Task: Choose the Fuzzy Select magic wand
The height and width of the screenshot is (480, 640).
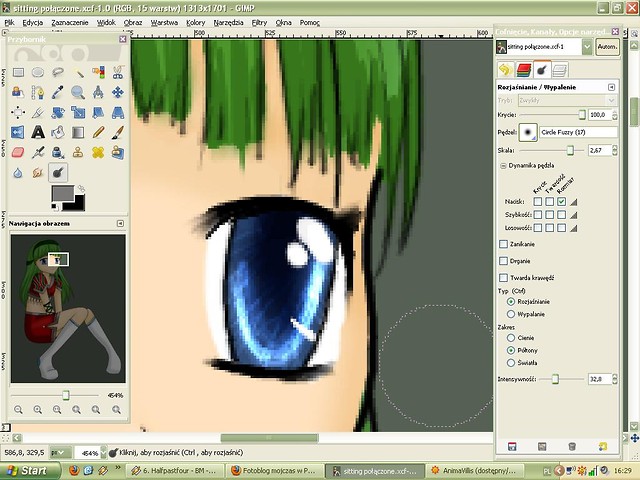Action: [78, 73]
